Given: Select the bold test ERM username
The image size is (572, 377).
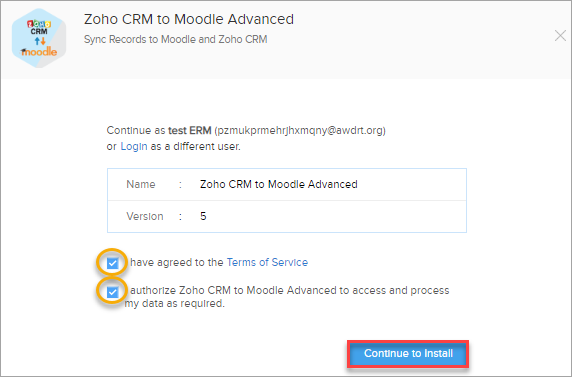Looking at the screenshot, I should 190,130.
